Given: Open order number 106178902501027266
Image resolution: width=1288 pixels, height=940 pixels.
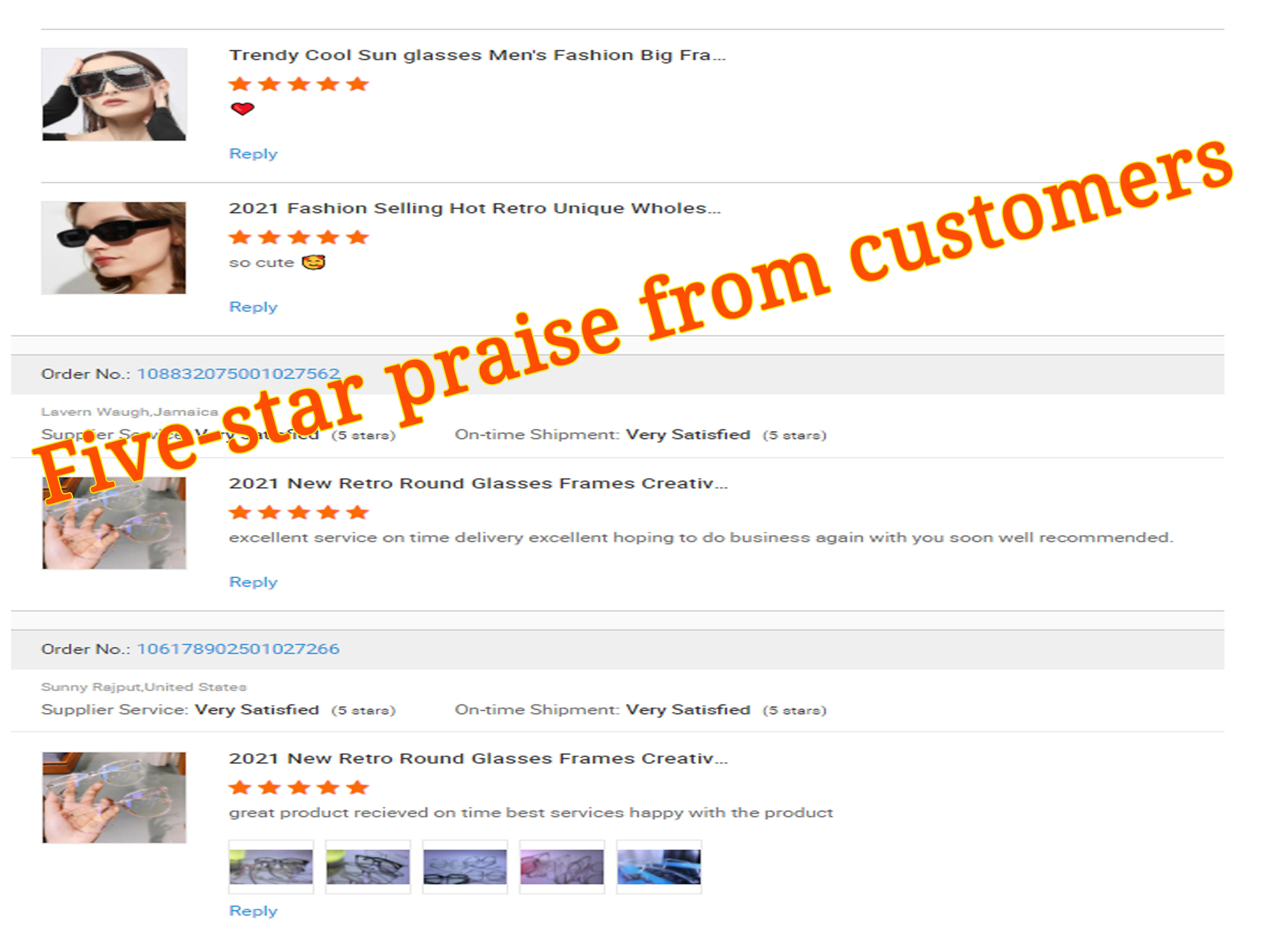Looking at the screenshot, I should tap(239, 649).
